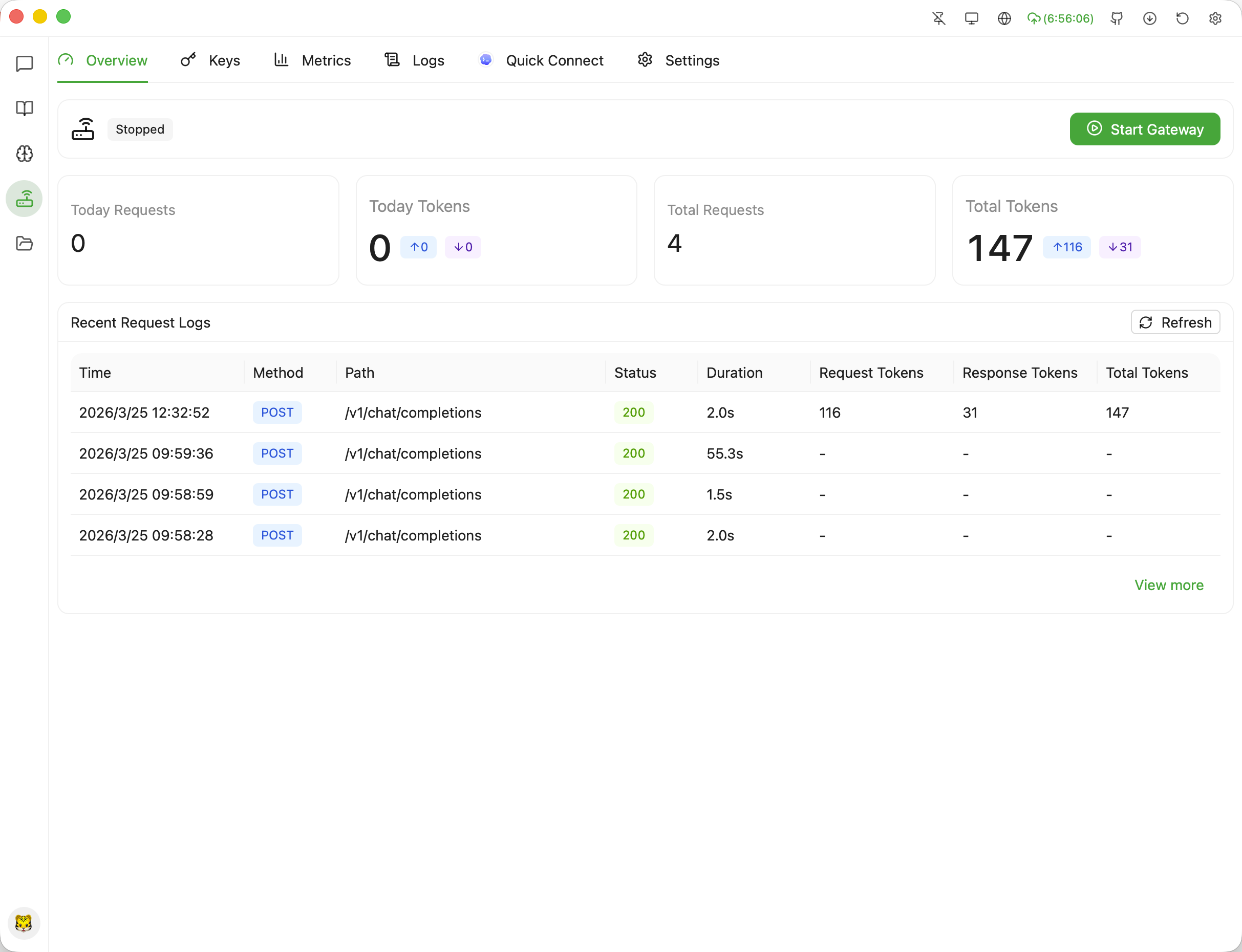The height and width of the screenshot is (952, 1242).
Task: Open top-right settings gear icon
Action: coord(1215,19)
